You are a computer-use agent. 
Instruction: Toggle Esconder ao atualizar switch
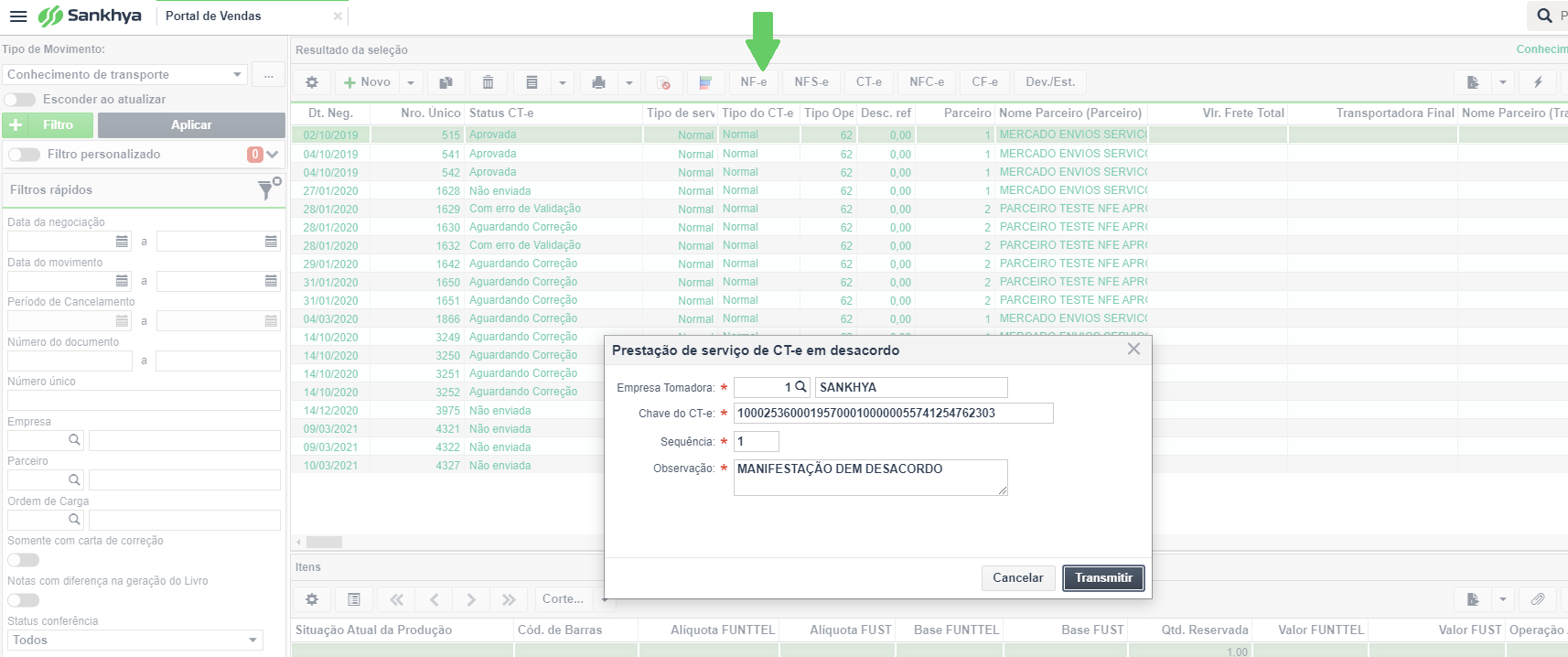click(20, 100)
